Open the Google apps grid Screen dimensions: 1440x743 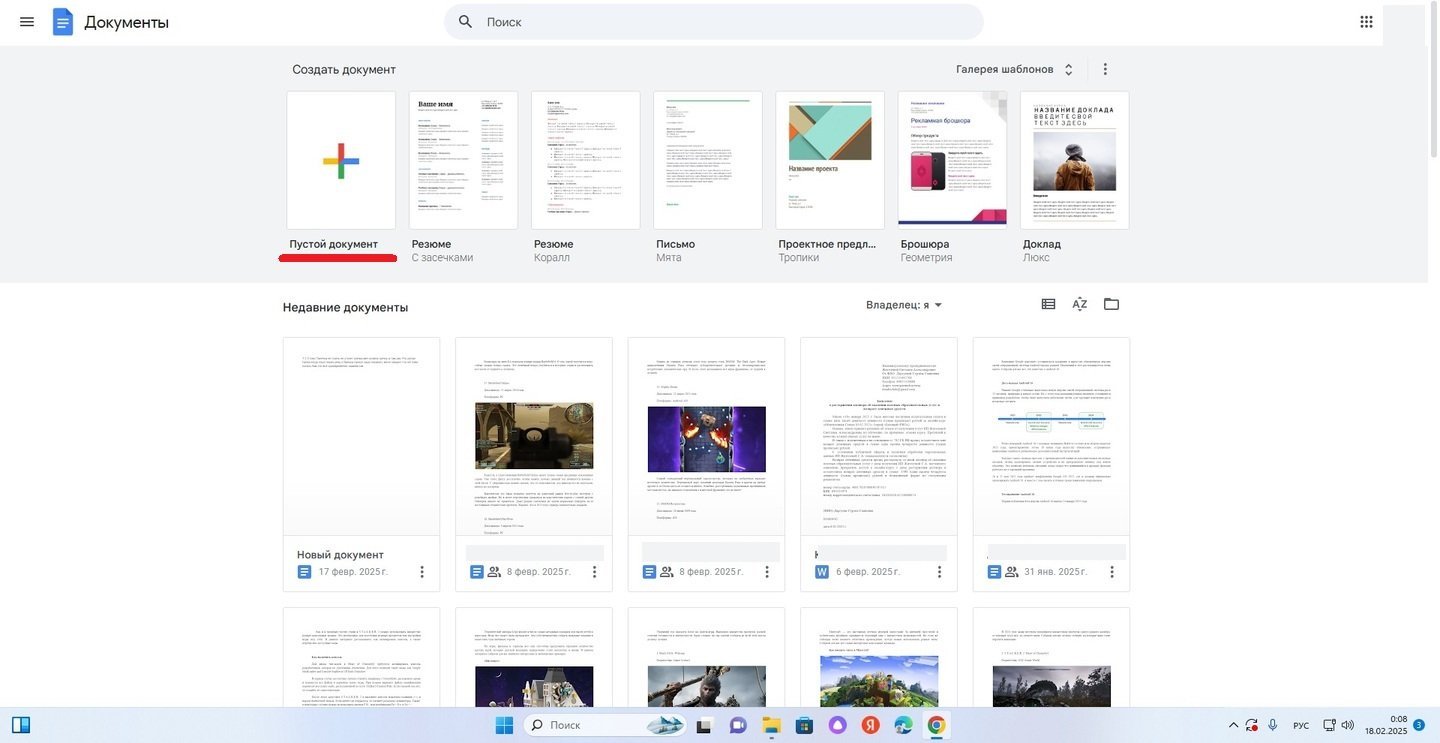[x=1367, y=21]
